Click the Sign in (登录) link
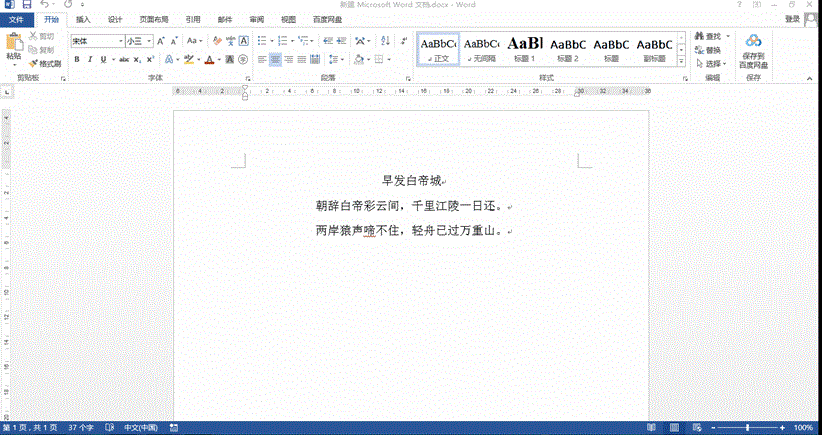The width and height of the screenshot is (822, 435). tap(792, 19)
